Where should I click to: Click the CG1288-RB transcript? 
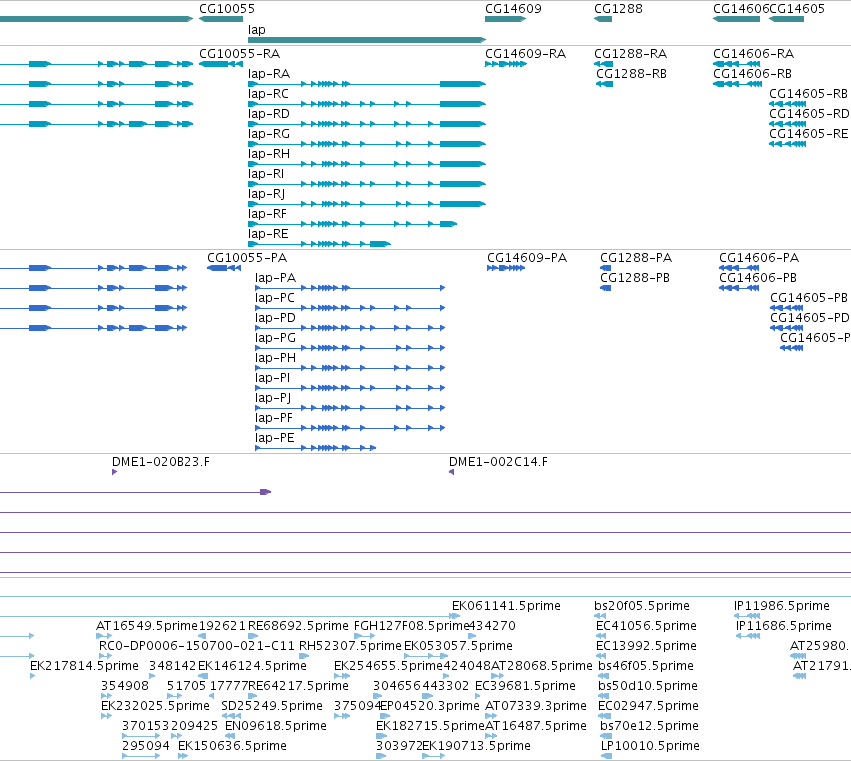pyautogui.click(x=605, y=84)
